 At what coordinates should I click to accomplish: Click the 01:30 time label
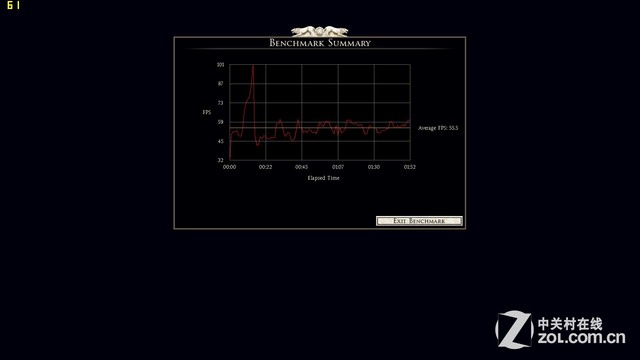[x=374, y=167]
